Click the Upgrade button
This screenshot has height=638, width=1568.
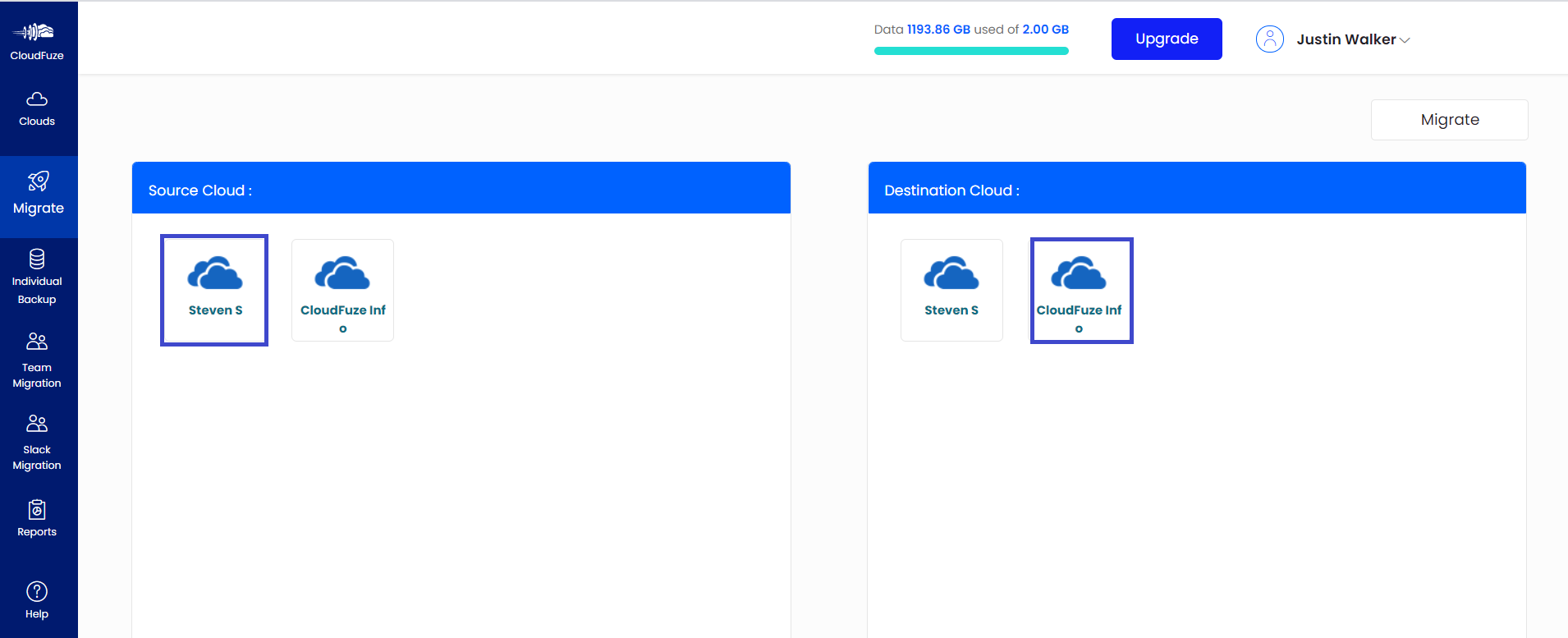[x=1167, y=39]
